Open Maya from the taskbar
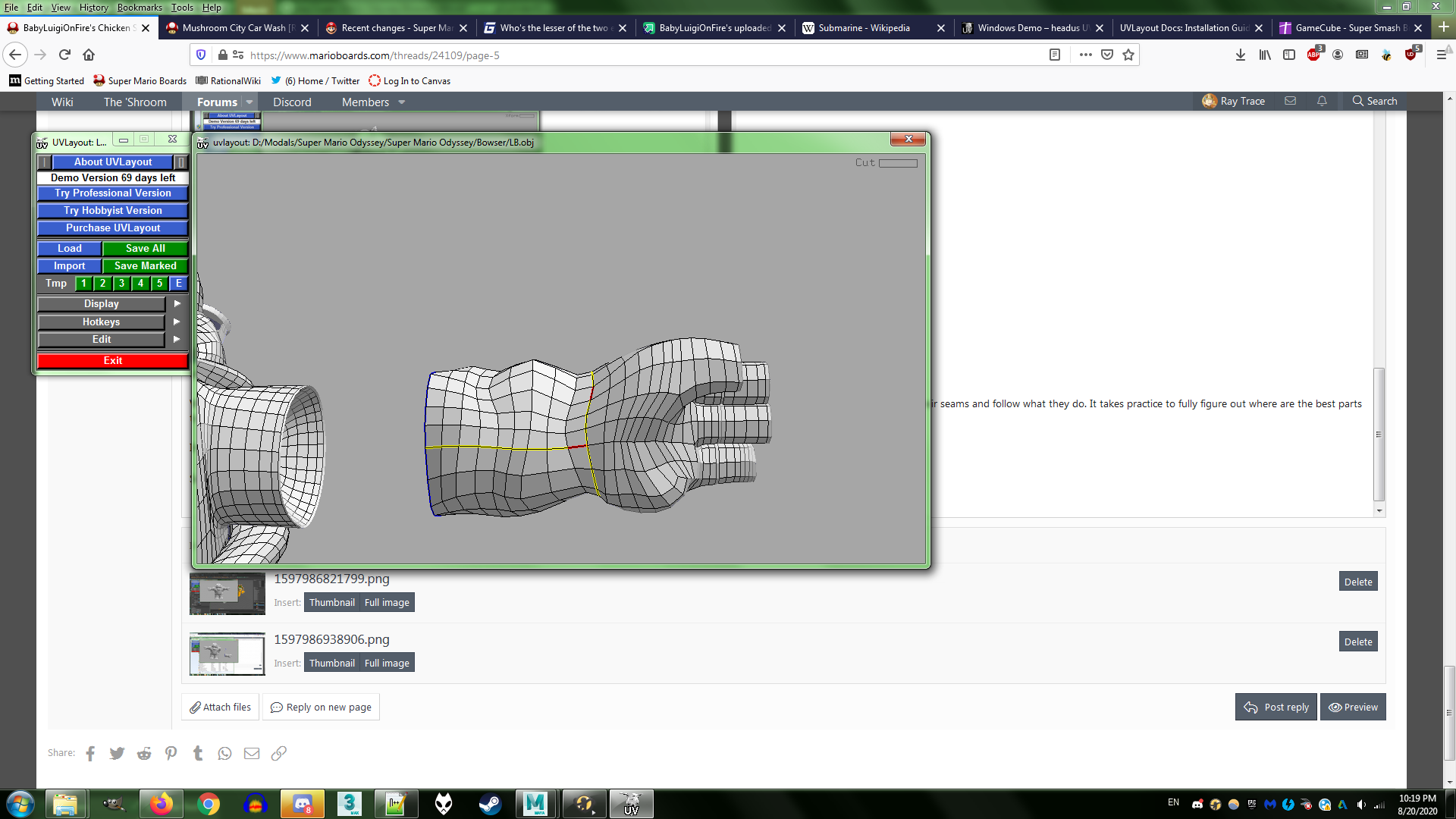This screenshot has height=819, width=1456. [x=535, y=804]
